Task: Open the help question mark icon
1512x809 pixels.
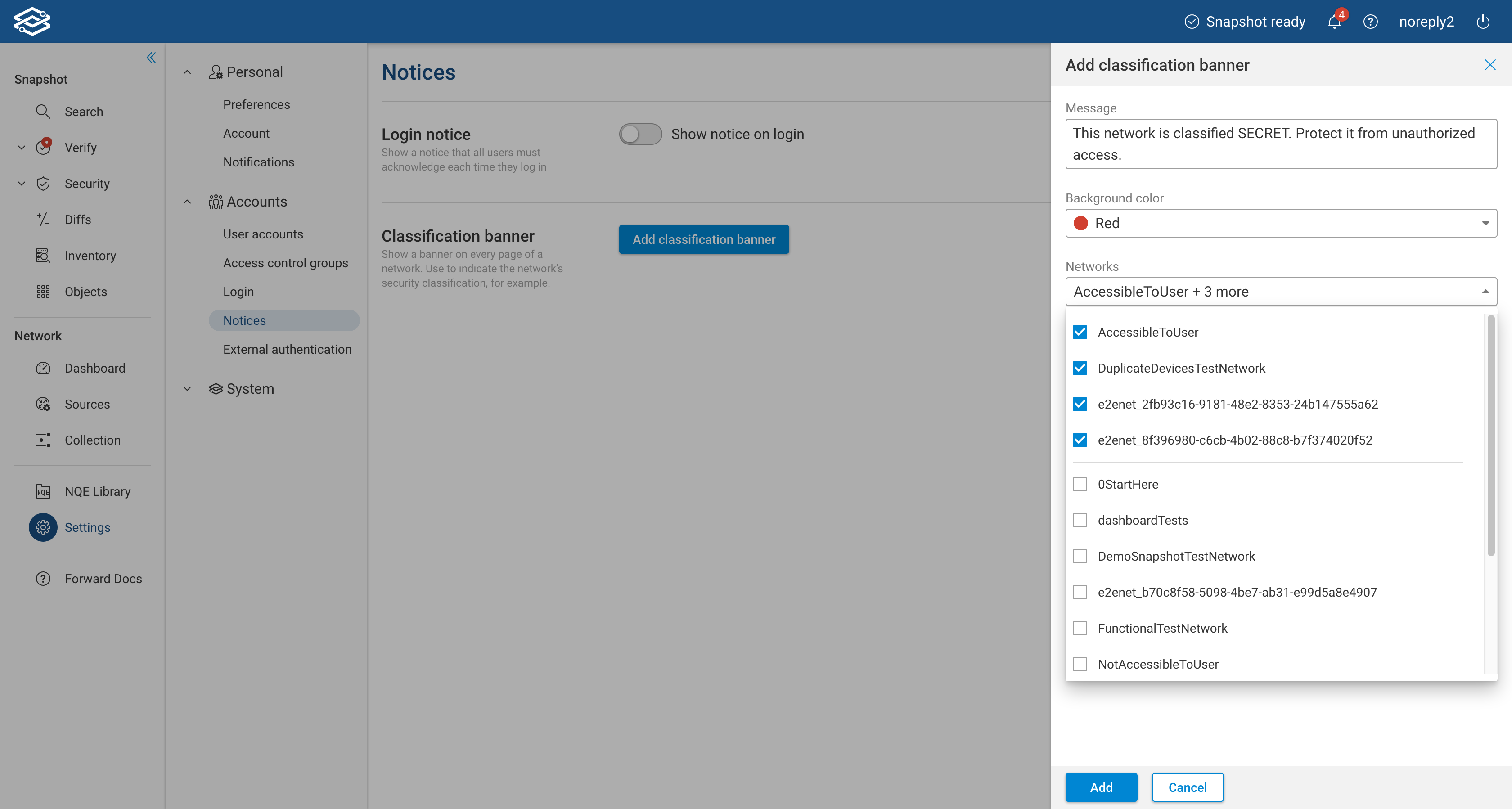Action: point(1370,22)
